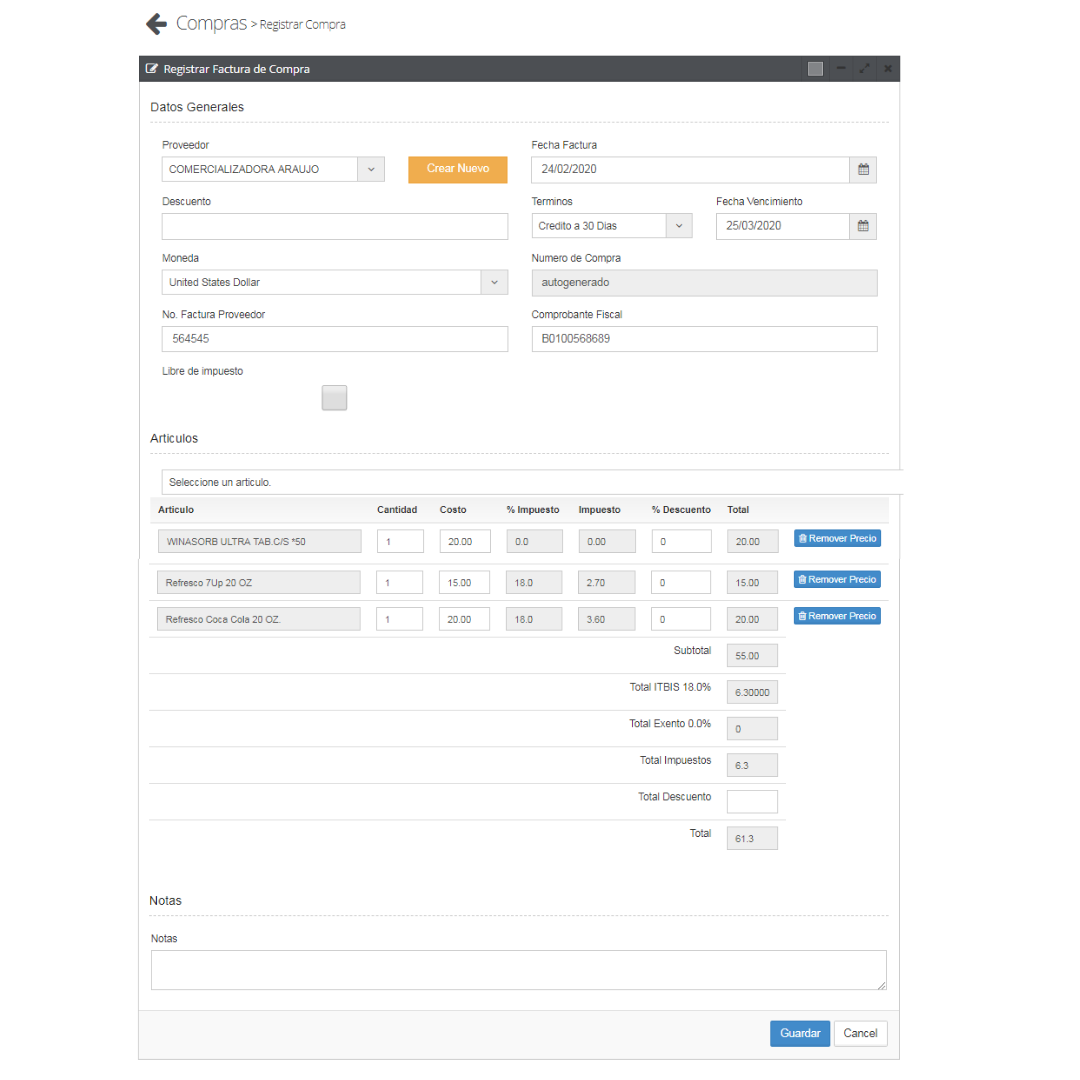The height and width of the screenshot is (1080, 1080).
Task: Click the collapse panel icon in header
Action: [841, 69]
